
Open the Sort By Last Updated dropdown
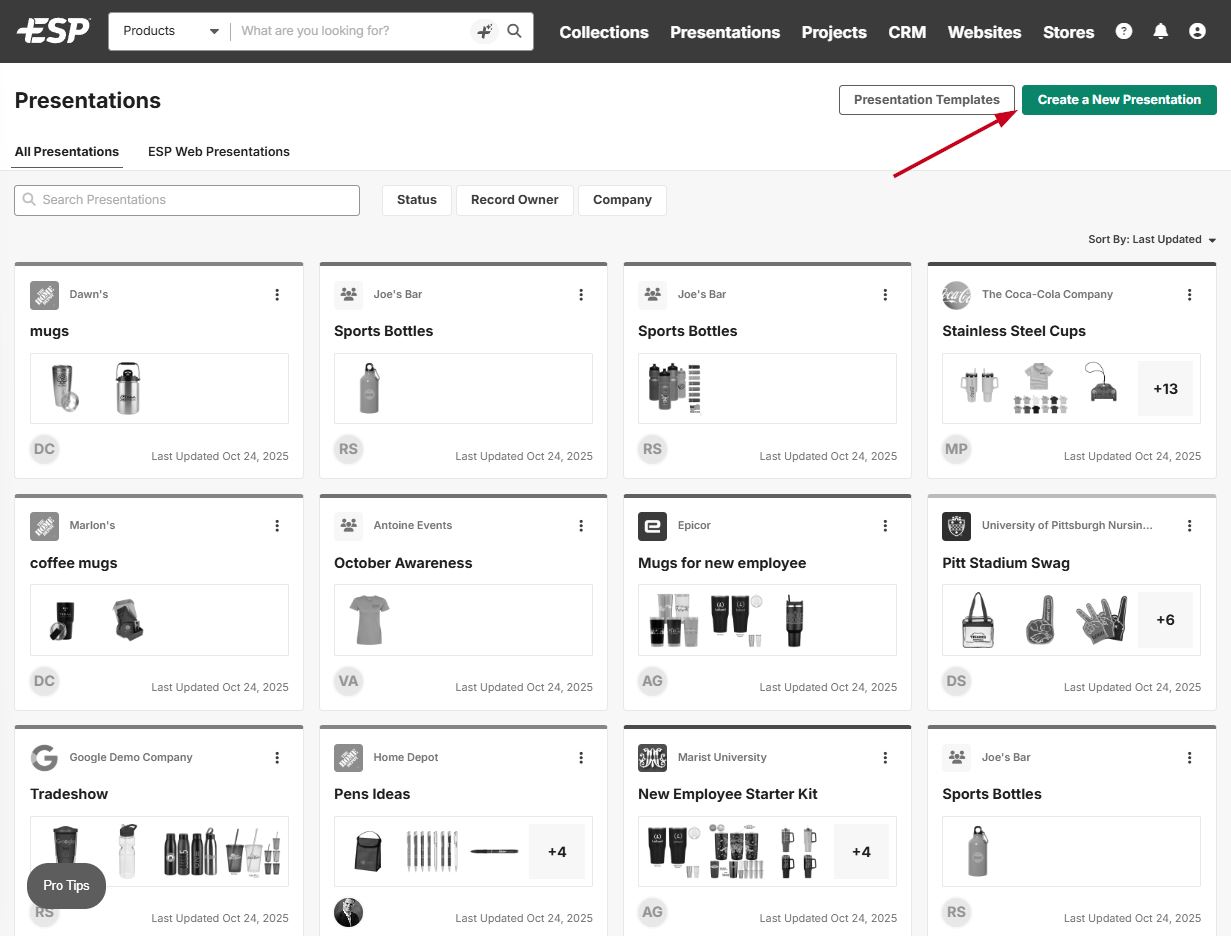pyautogui.click(x=1152, y=240)
